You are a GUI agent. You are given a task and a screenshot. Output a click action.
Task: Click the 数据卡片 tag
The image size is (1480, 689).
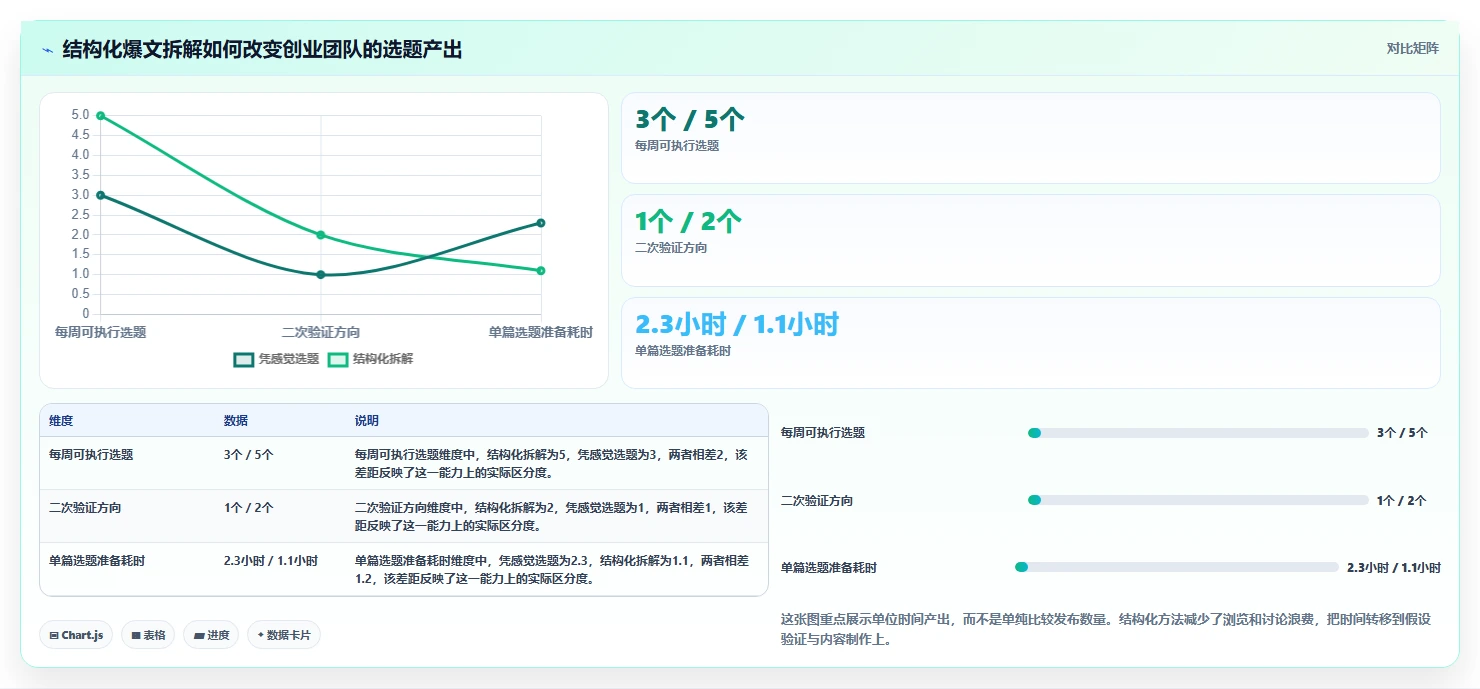point(284,635)
